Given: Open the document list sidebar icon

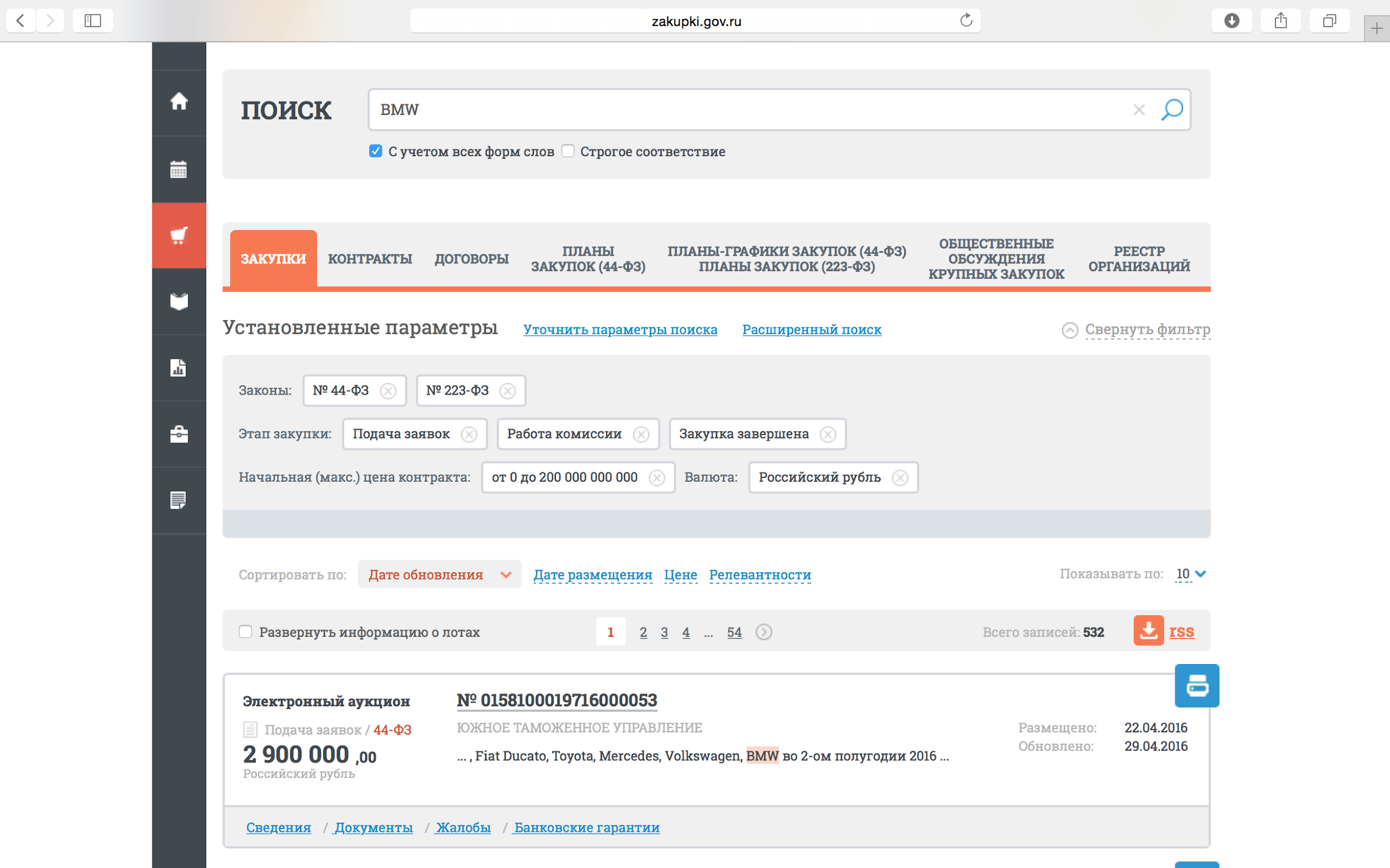Looking at the screenshot, I should point(178,500).
